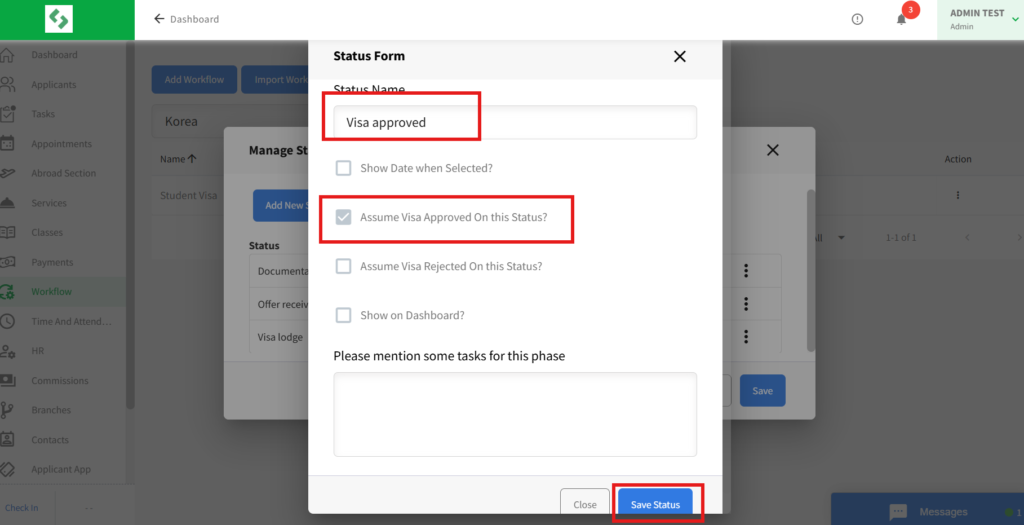
Task: Click the Status Name input field
Action: pos(514,123)
